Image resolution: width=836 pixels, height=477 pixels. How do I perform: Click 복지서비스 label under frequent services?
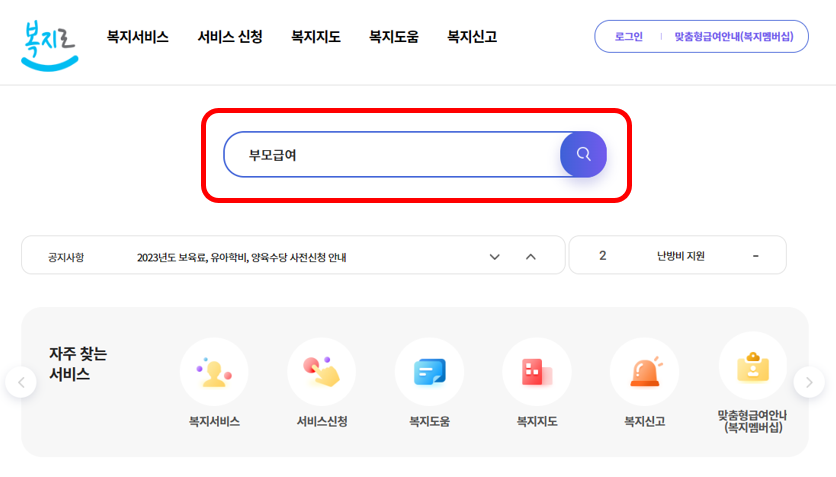pos(214,422)
